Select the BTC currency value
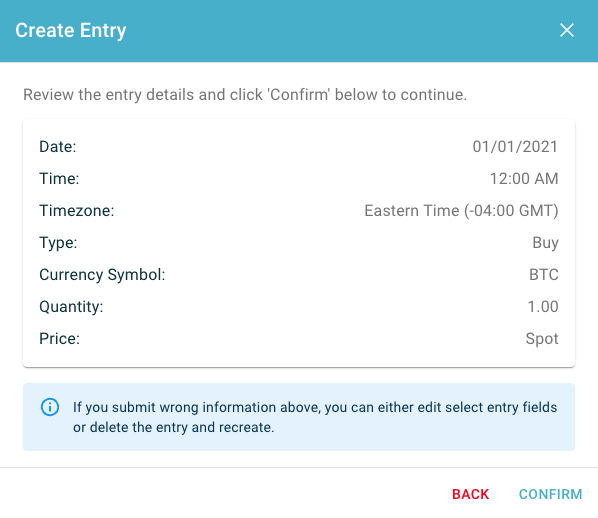The image size is (598, 518). point(544,275)
